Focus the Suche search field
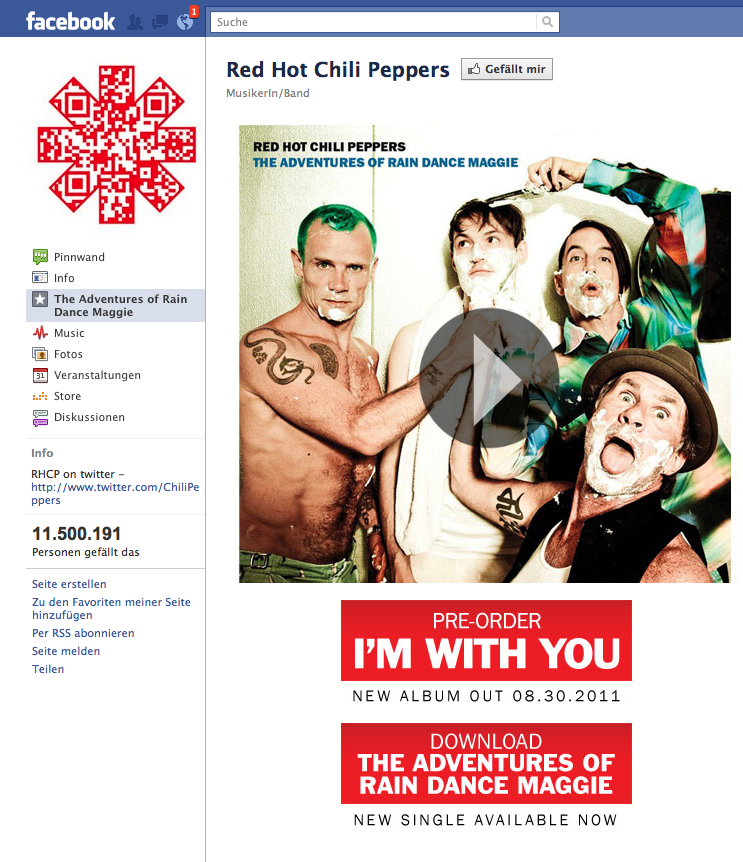Image resolution: width=743 pixels, height=862 pixels. point(374,22)
